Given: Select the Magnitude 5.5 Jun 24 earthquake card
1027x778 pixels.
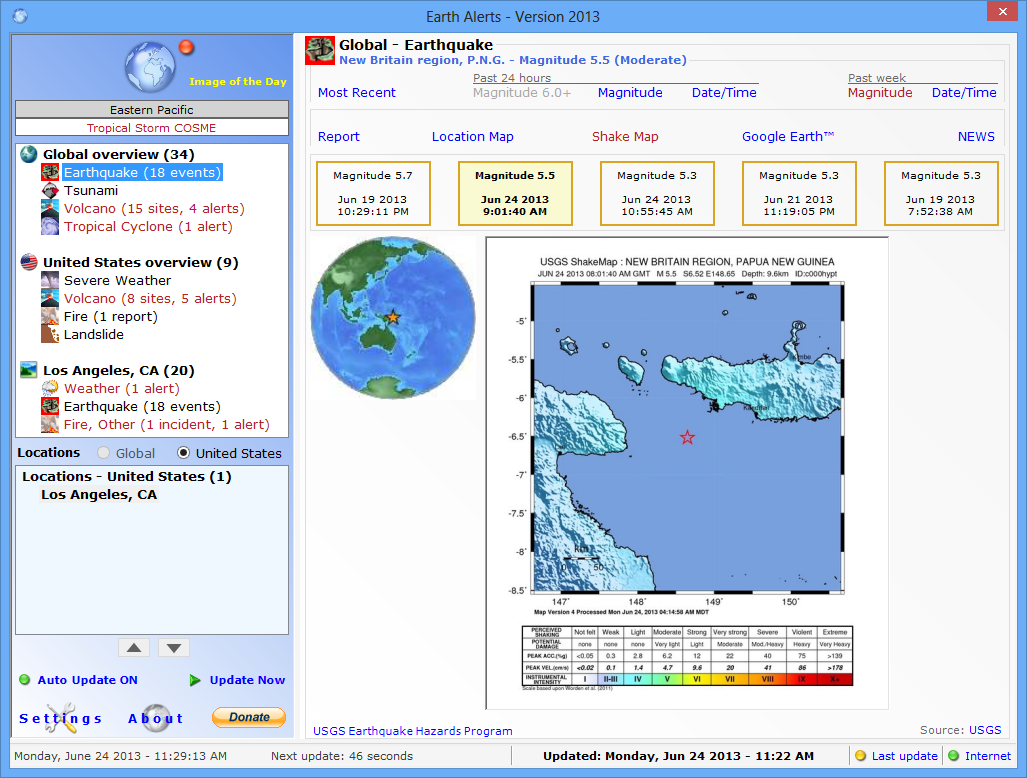Looking at the screenshot, I should (515, 193).
